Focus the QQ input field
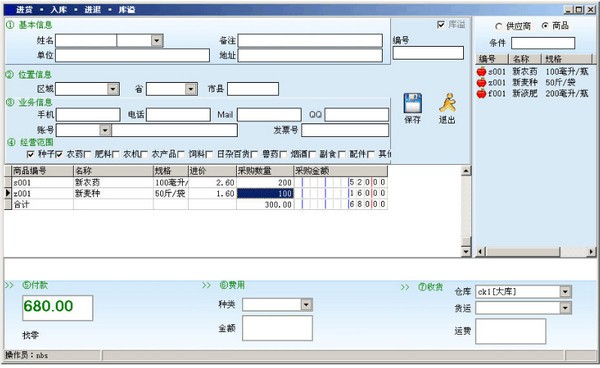The height and width of the screenshot is (368, 600). point(357,115)
